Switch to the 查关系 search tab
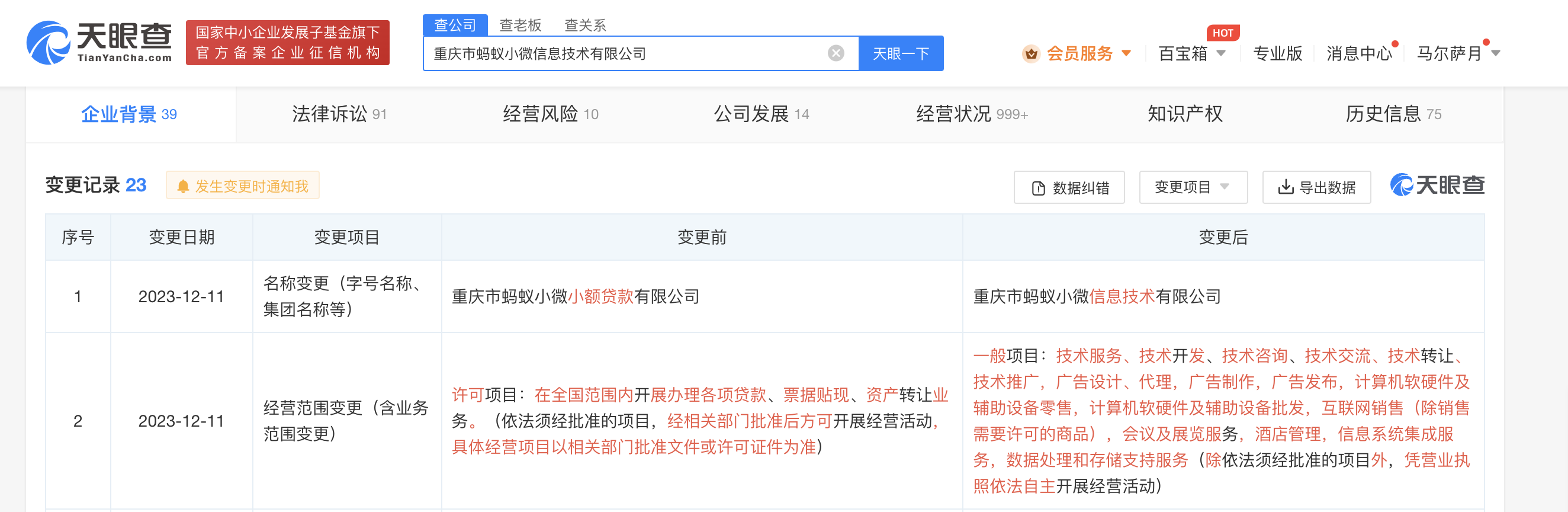Viewport: 1568px width, 512px height. point(585,25)
